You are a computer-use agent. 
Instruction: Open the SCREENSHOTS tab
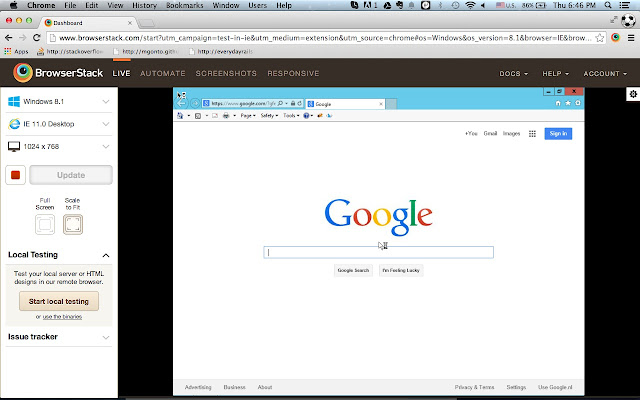pos(226,73)
